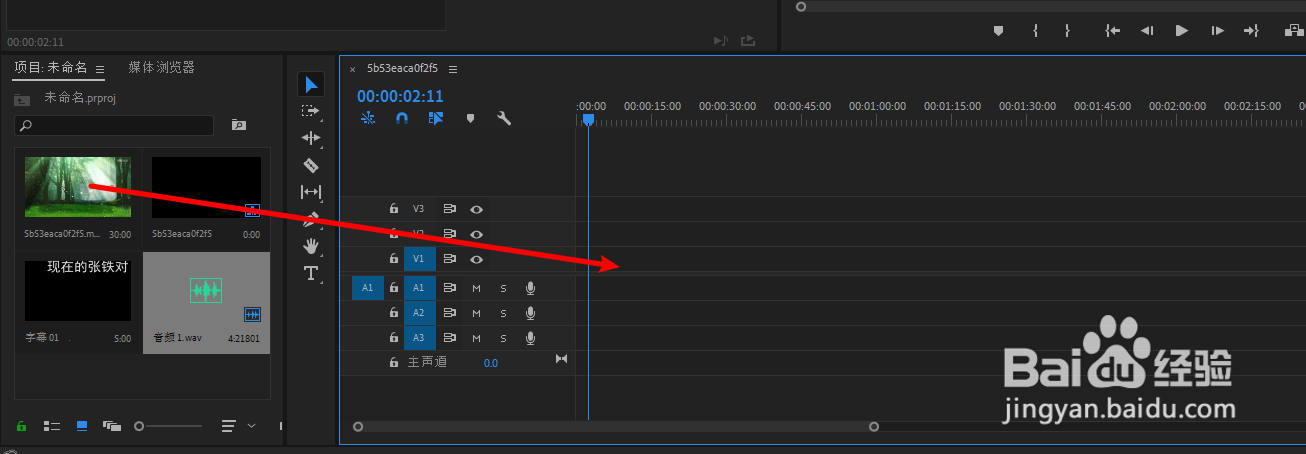
Task: Mark Out point in Program monitor
Action: (x=1067, y=31)
